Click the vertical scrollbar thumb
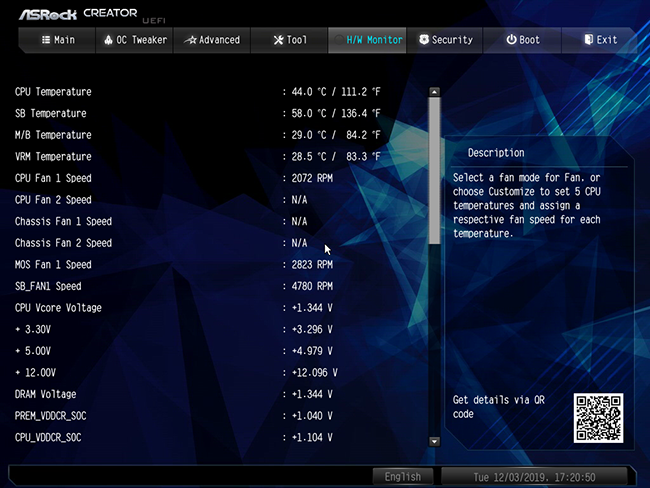This screenshot has width=650, height=488. 434,171
